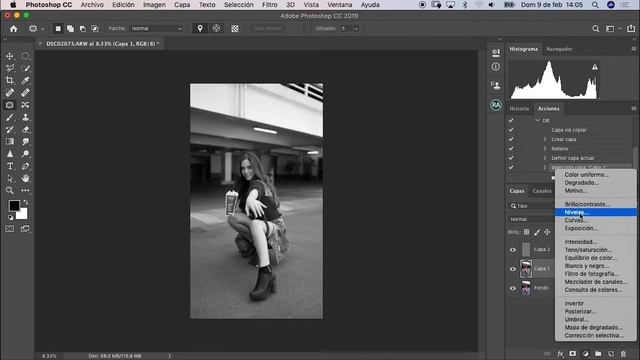Select the Eraser tool
The height and width of the screenshot is (360, 640).
coord(25,130)
